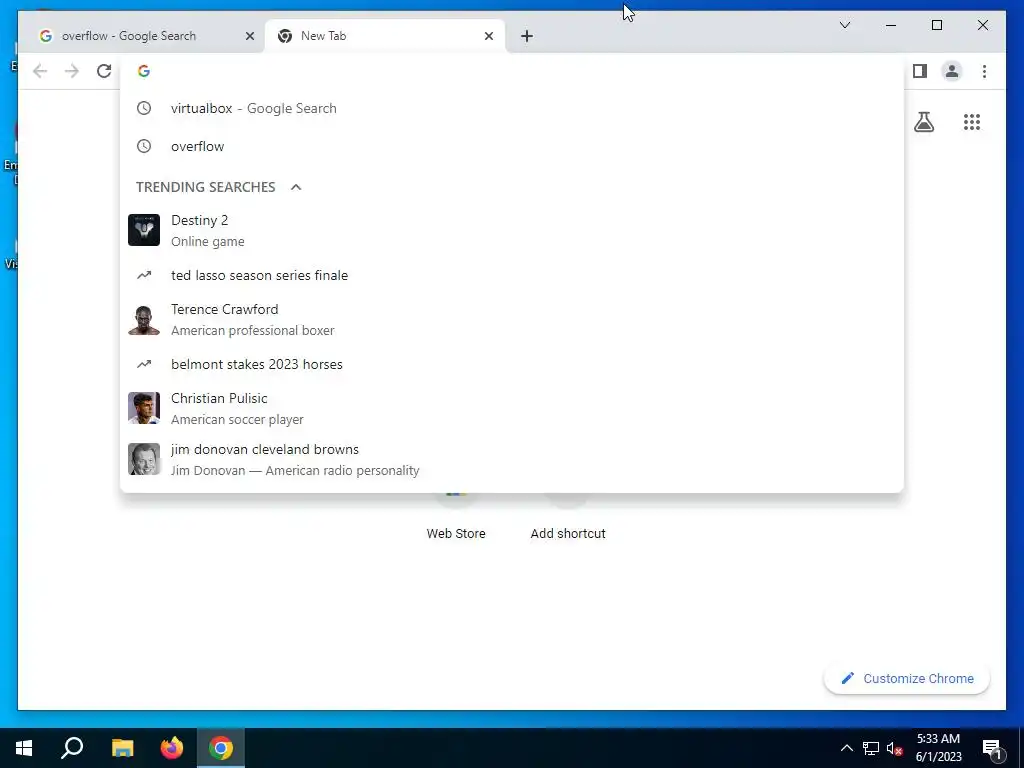Click Jim Donovan's photo thumbnail
Screen dimensions: 1024x768
[144, 459]
